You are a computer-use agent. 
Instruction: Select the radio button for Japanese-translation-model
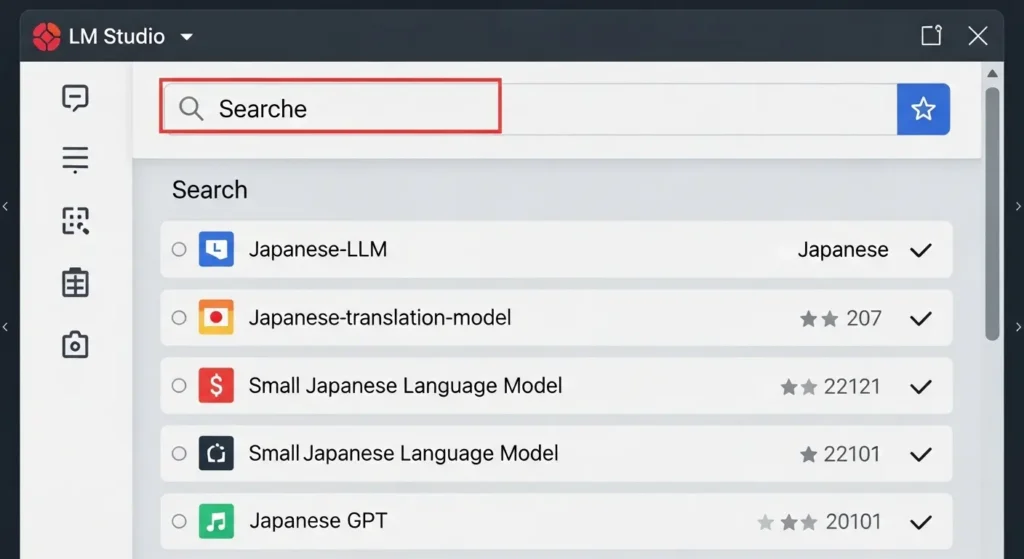(x=179, y=317)
